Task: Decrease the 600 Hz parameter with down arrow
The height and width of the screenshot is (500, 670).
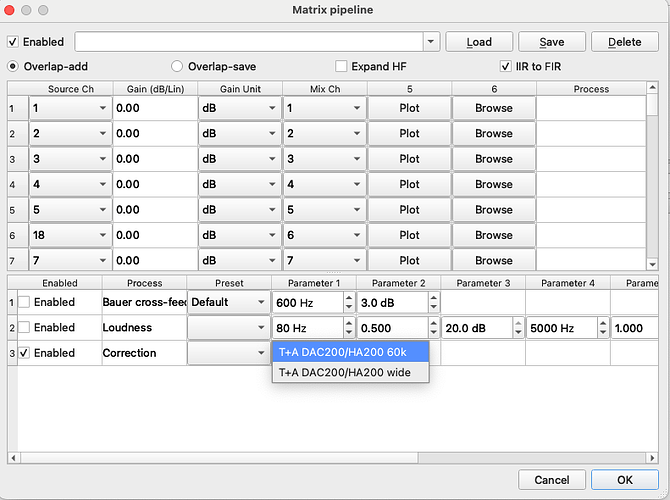Action: click(349, 307)
